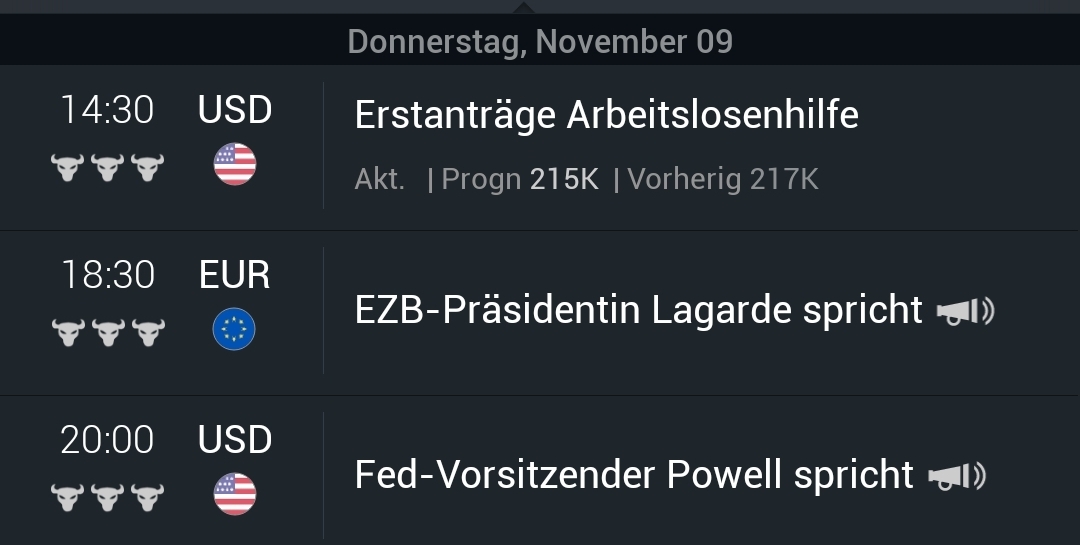The height and width of the screenshot is (545, 1080).
Task: Tap the megaphone icon next to Powell's speech
Action: [957, 476]
